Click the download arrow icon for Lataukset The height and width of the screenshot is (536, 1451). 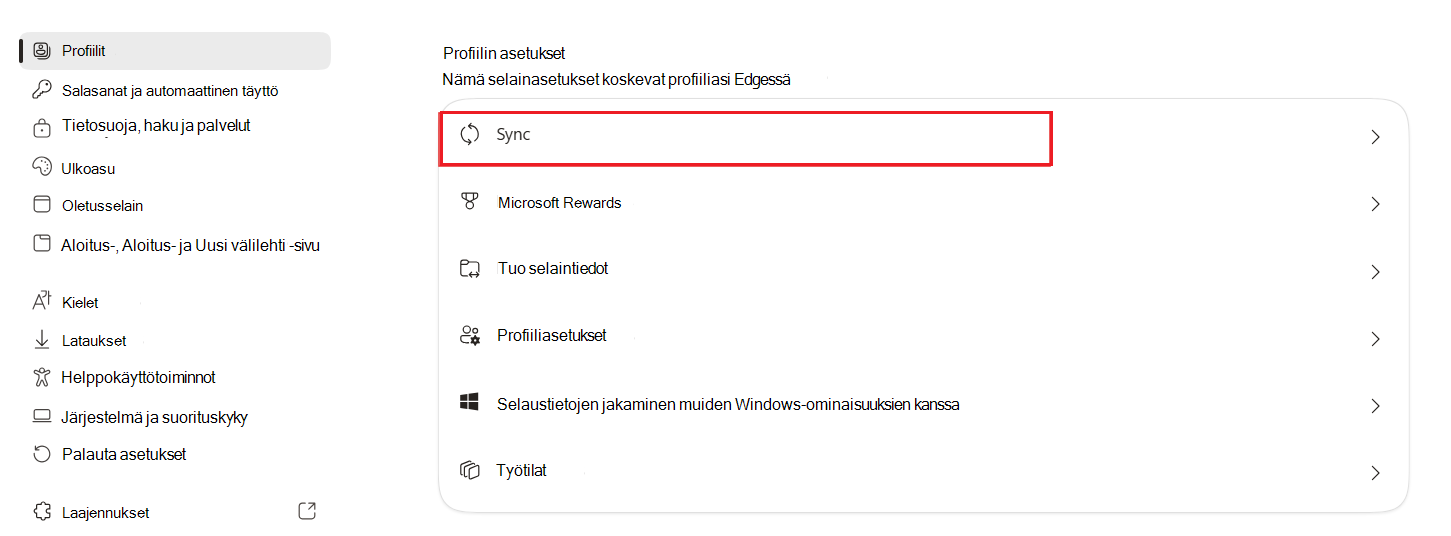click(x=42, y=340)
